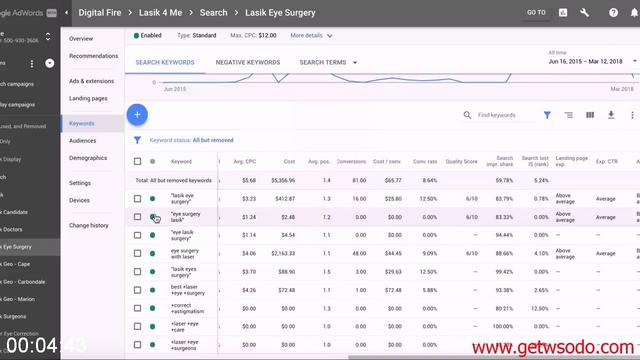Open the reports chart icon in header

tap(563, 13)
